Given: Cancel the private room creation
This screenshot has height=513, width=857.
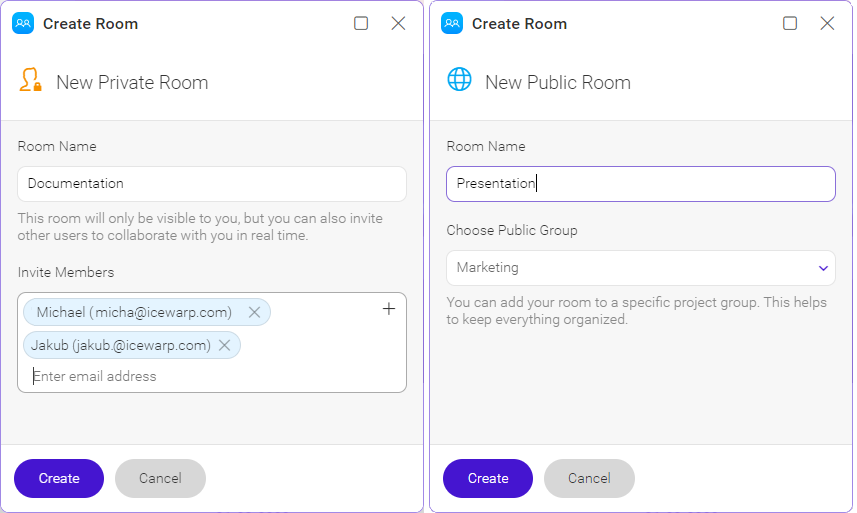Looking at the screenshot, I should point(160,478).
